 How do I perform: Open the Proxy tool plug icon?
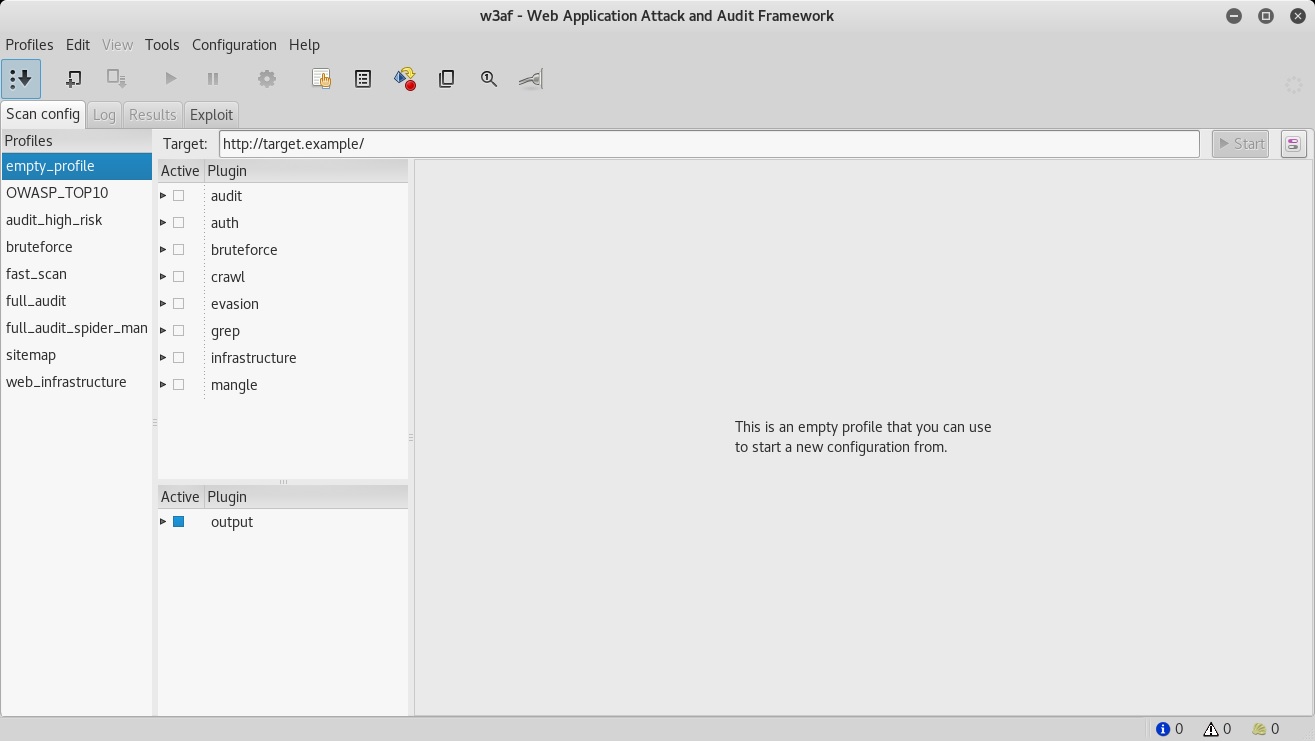(x=531, y=79)
